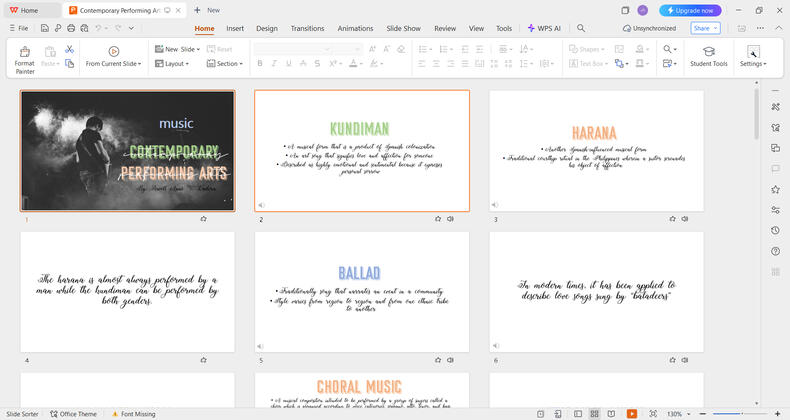Viewport: 790px width, 420px height.
Task: Switch to the Review tab
Action: pyautogui.click(x=445, y=28)
